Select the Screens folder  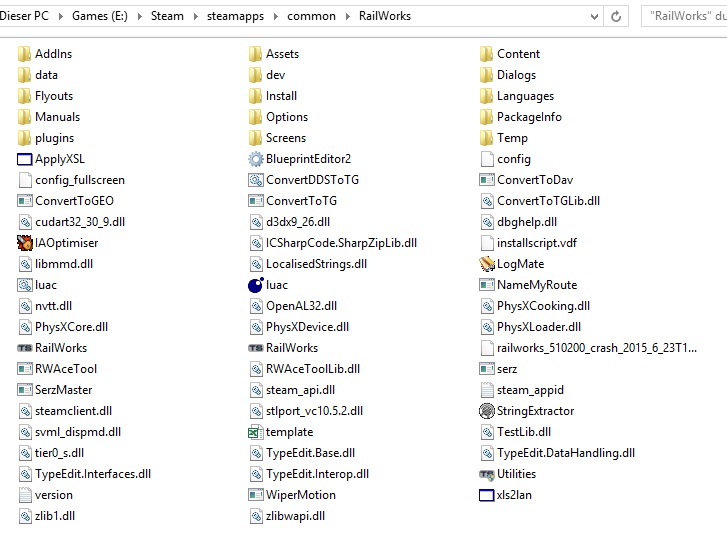[277, 138]
